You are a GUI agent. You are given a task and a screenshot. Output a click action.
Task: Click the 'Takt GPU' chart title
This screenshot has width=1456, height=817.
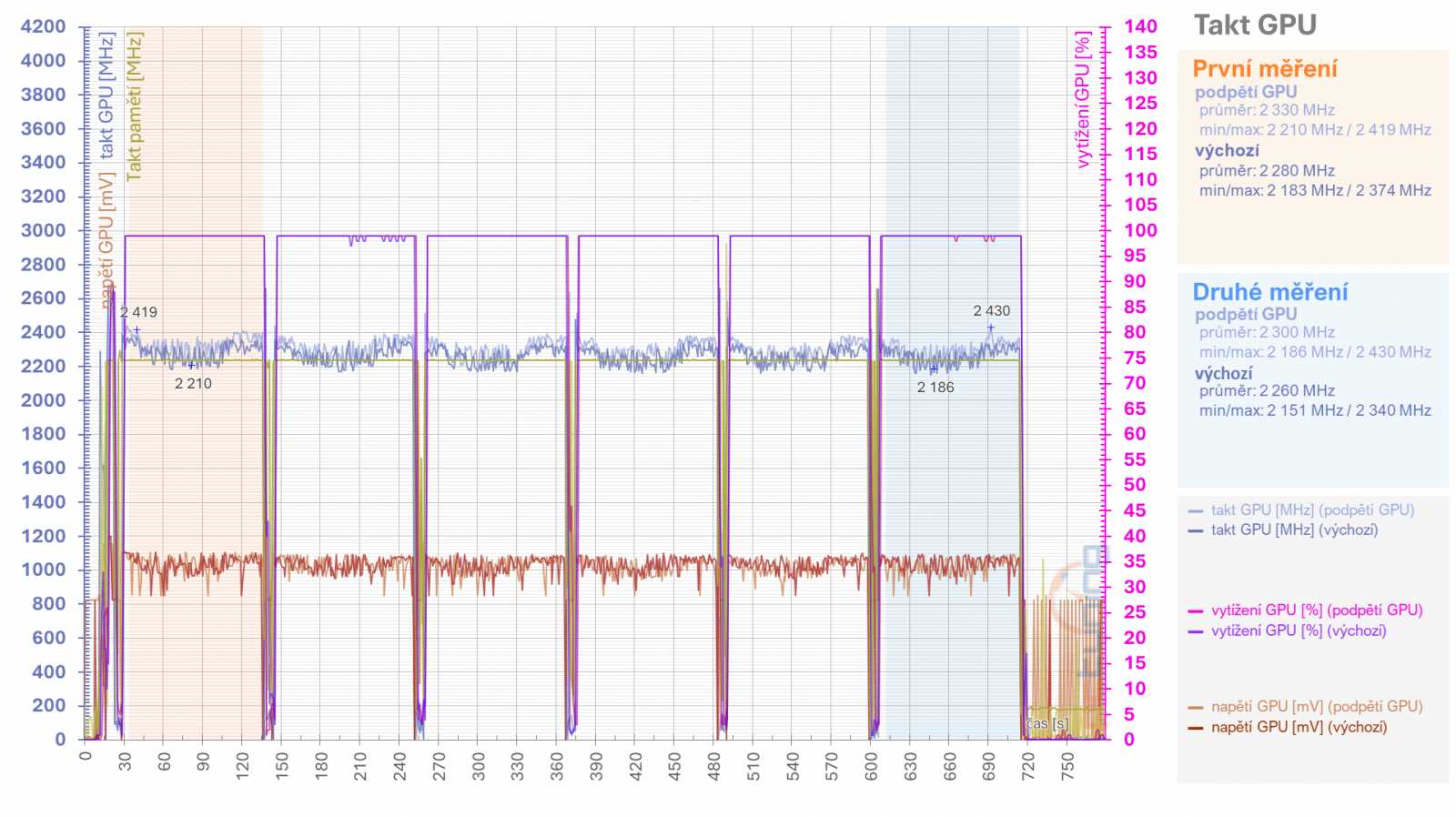click(1255, 25)
